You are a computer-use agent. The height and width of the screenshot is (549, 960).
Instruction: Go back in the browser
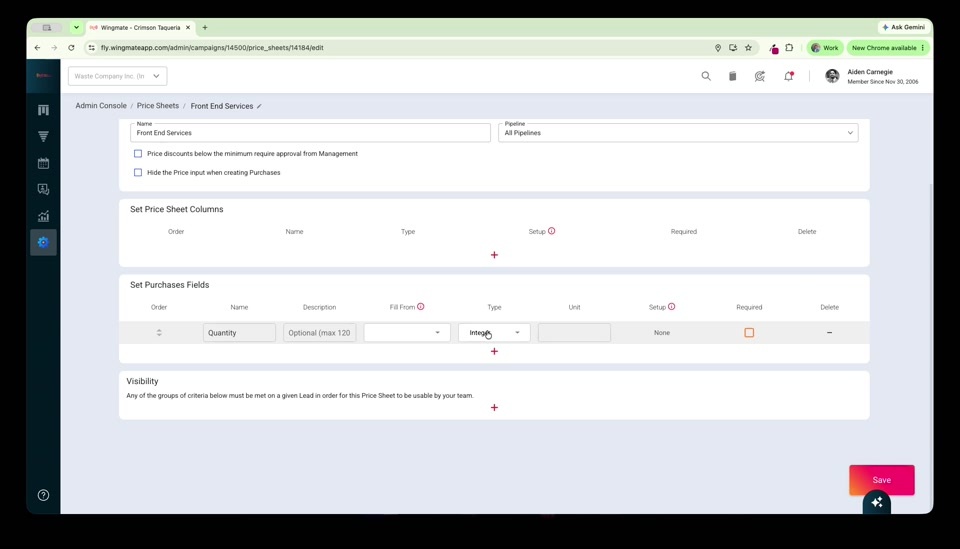tap(37, 48)
